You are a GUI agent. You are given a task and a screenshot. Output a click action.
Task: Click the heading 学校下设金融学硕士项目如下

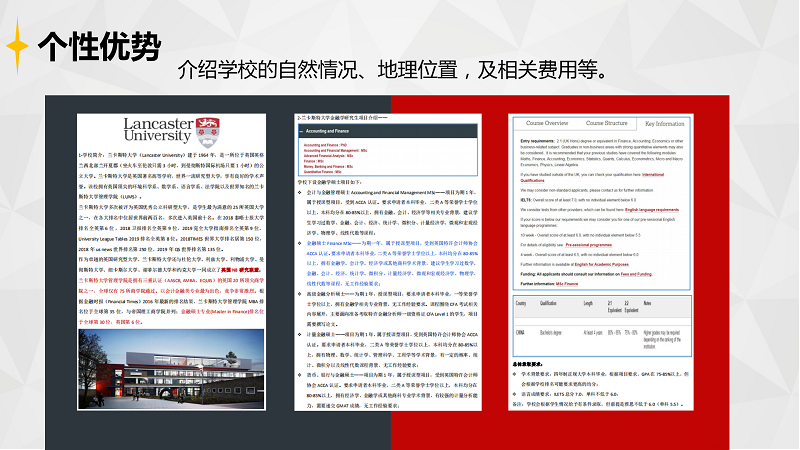(330, 182)
